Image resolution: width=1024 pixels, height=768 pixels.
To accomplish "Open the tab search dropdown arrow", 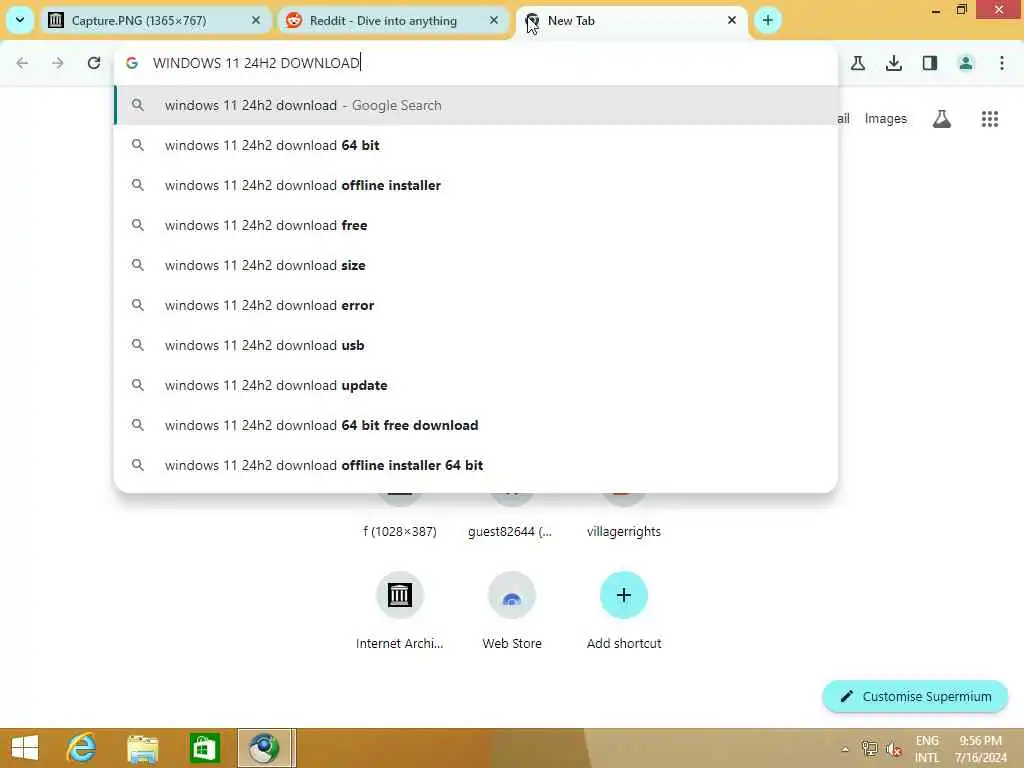I will point(20,20).
